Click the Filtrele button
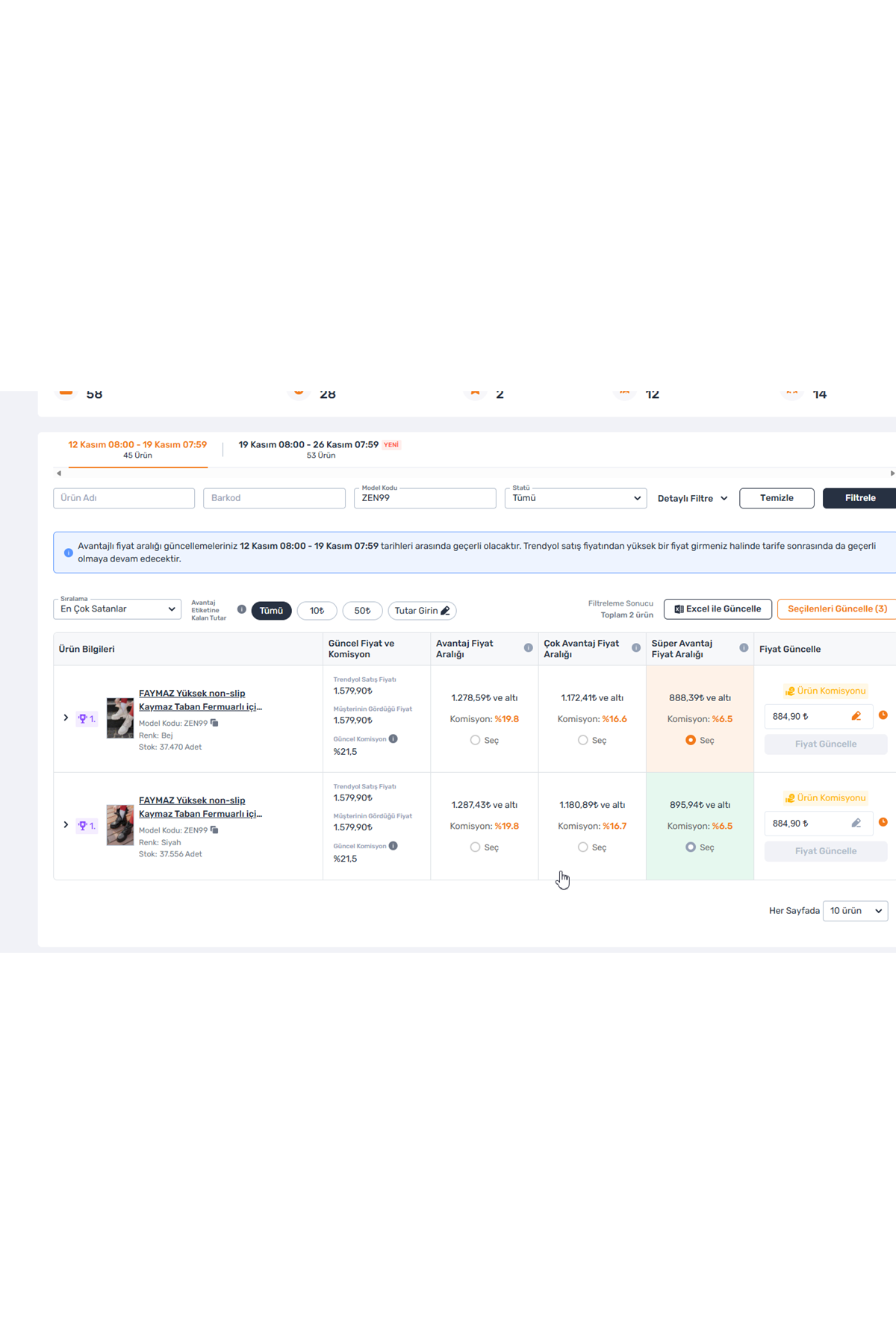Viewport: 896px width, 1344px height. [859, 498]
